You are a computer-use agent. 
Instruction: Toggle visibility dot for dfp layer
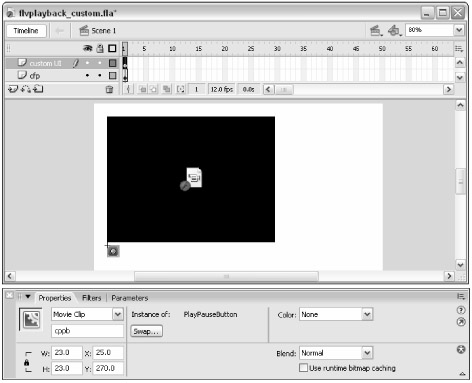87,76
